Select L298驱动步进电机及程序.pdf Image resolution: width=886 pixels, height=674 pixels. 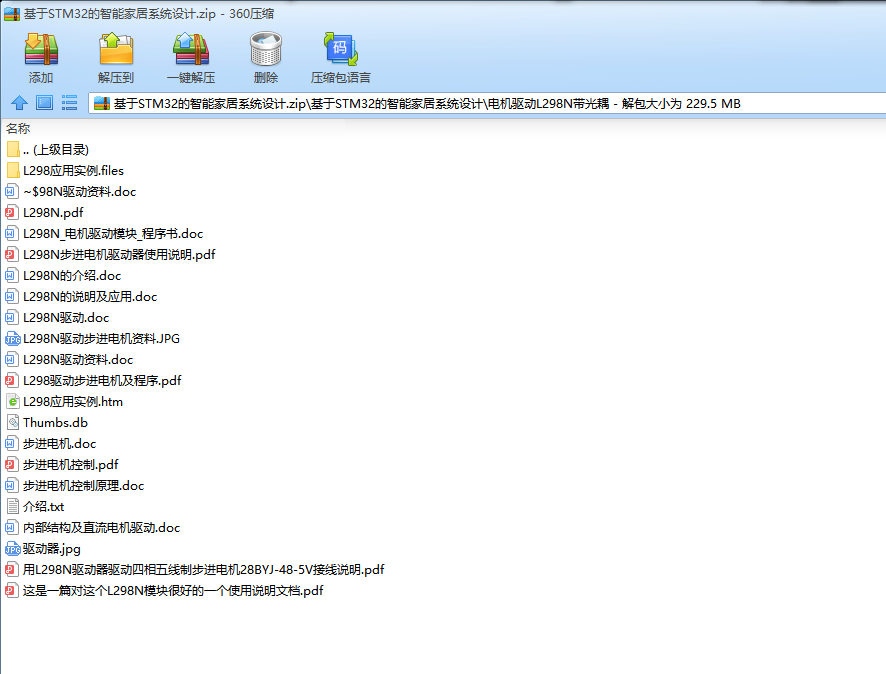(x=94, y=380)
